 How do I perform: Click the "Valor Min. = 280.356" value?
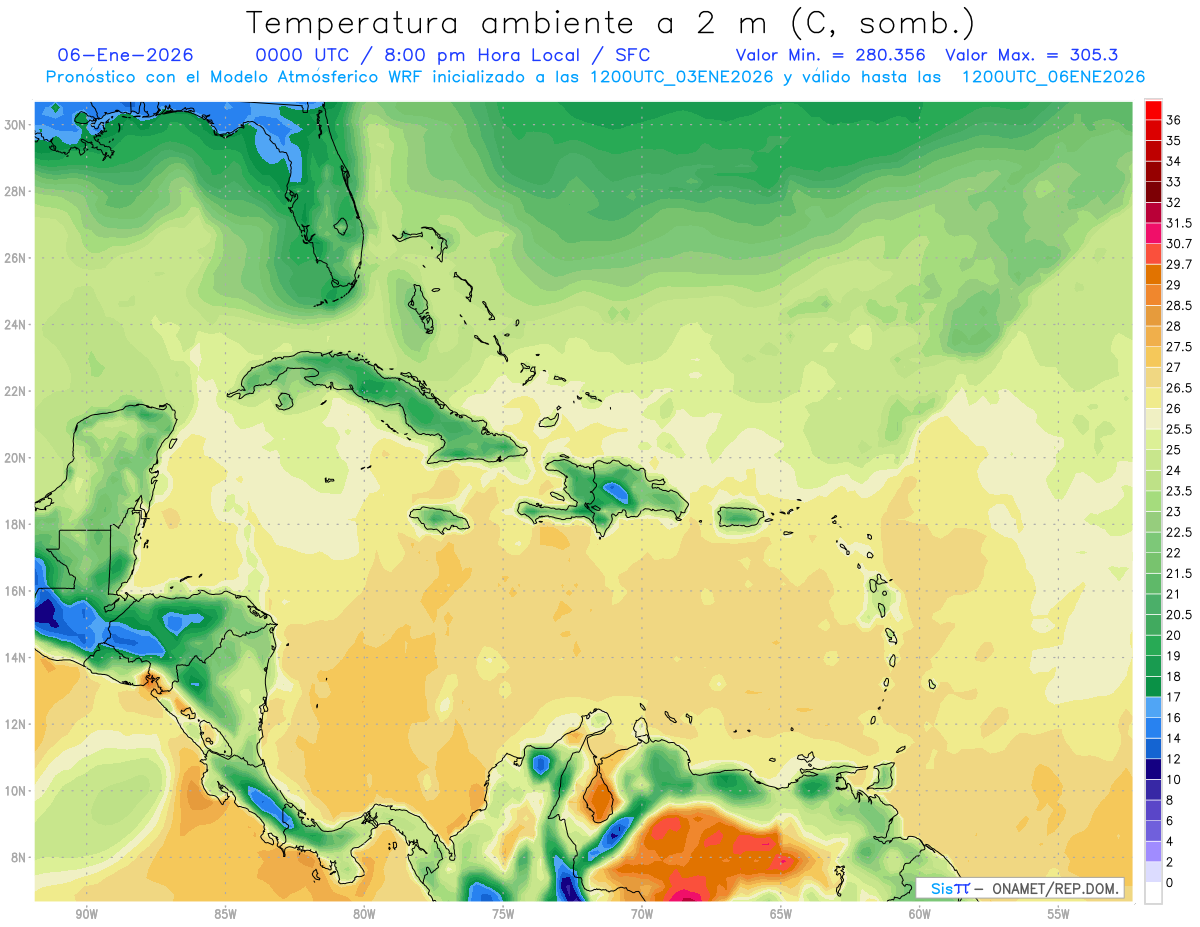(x=830, y=55)
